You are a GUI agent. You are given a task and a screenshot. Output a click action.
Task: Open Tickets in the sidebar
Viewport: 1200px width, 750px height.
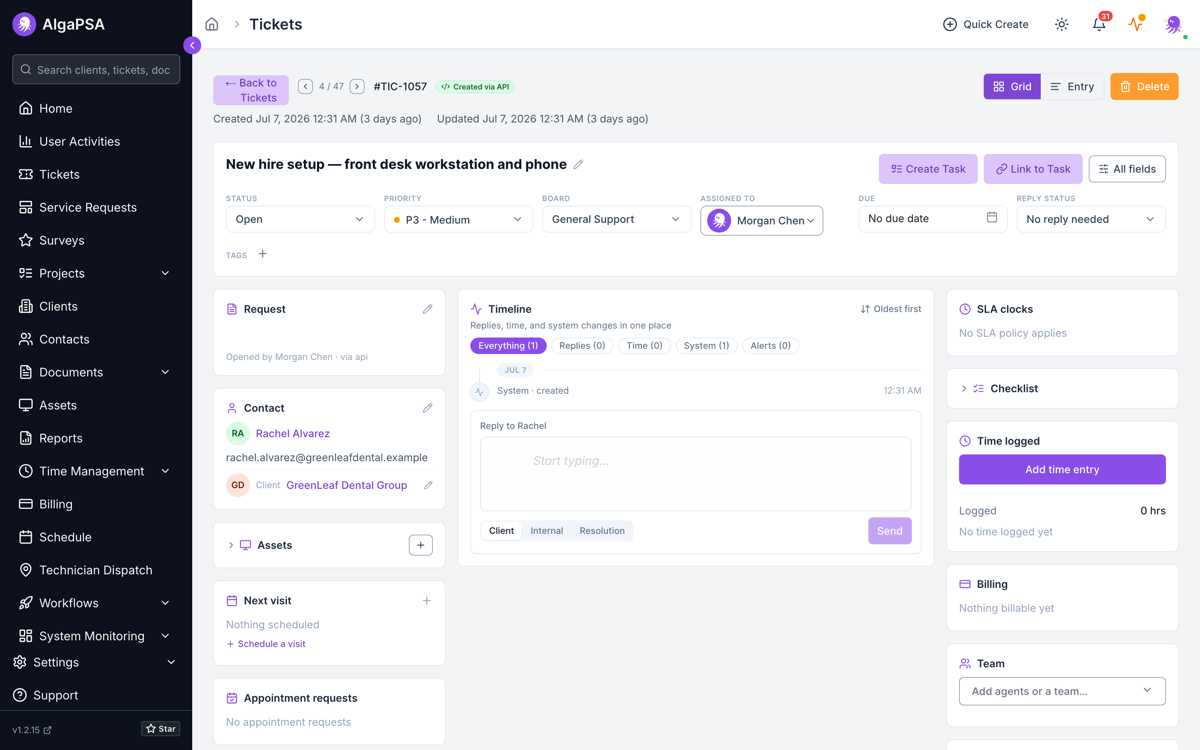pyautogui.click(x=96, y=174)
